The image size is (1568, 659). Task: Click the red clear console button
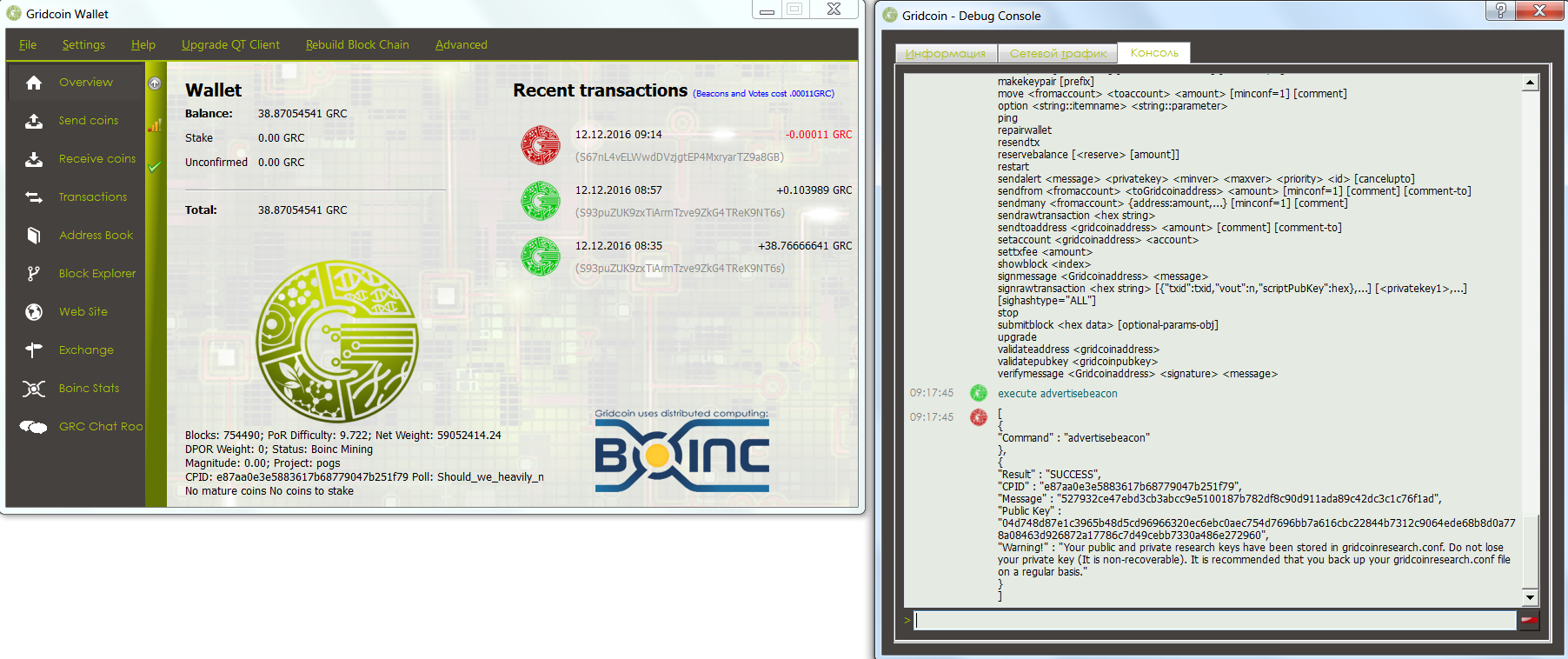[1529, 620]
